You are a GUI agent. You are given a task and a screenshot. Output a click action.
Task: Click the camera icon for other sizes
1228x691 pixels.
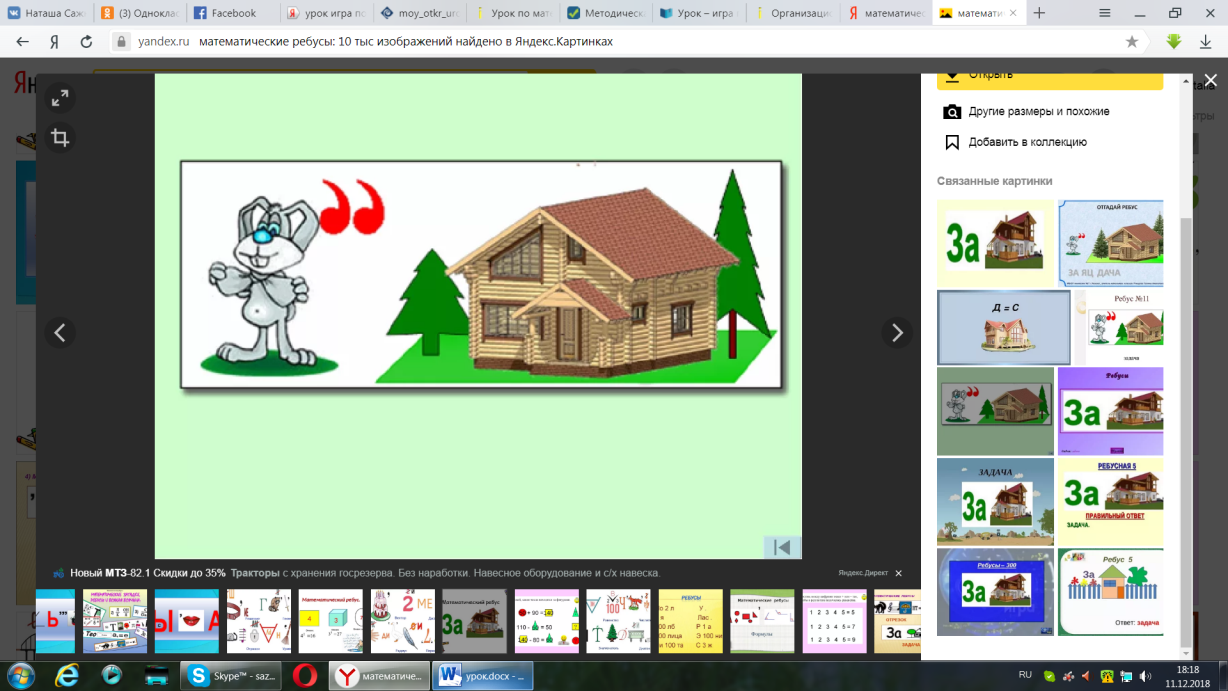click(x=952, y=112)
